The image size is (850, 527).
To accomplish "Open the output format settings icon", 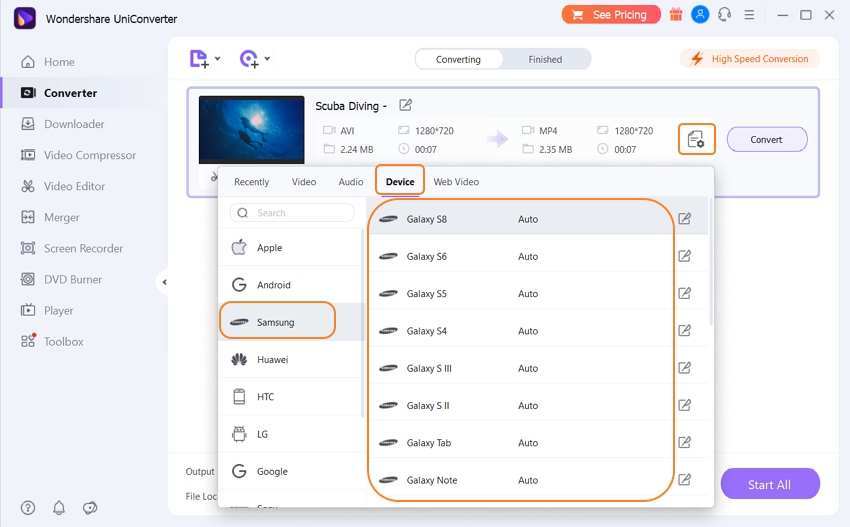I will (697, 139).
